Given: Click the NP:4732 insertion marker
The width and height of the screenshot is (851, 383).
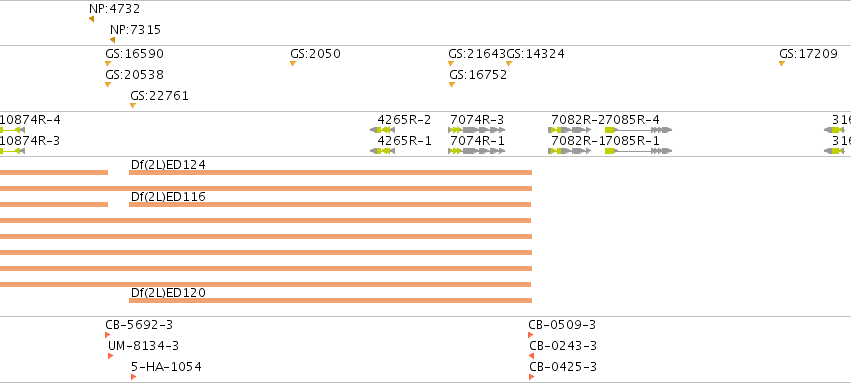Looking at the screenshot, I should pos(92,19).
